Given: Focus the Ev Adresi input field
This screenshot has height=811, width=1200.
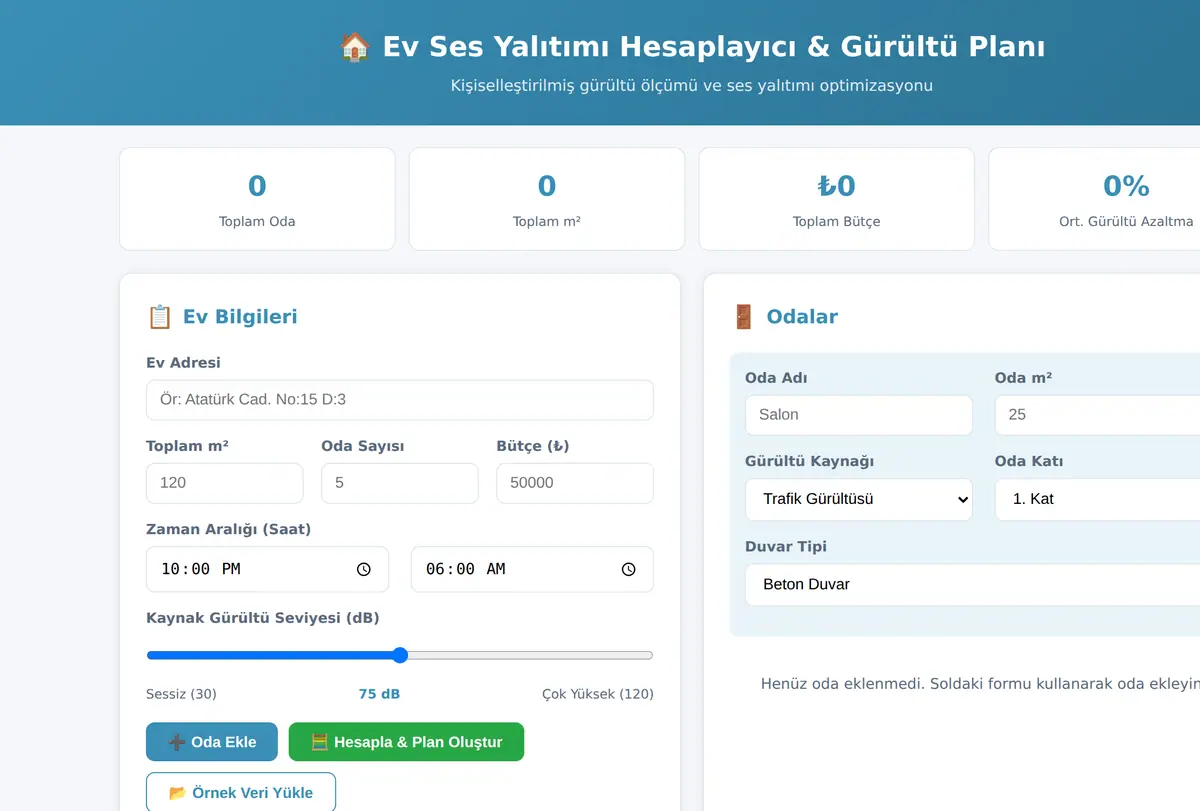Looking at the screenshot, I should pyautogui.click(x=400, y=399).
